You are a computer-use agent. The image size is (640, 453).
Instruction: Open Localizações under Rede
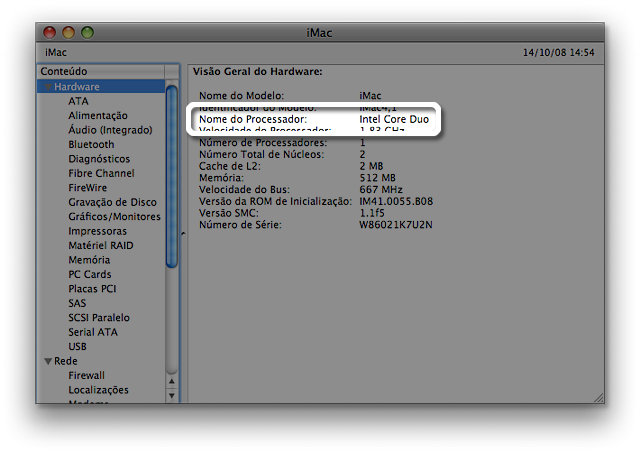point(98,390)
